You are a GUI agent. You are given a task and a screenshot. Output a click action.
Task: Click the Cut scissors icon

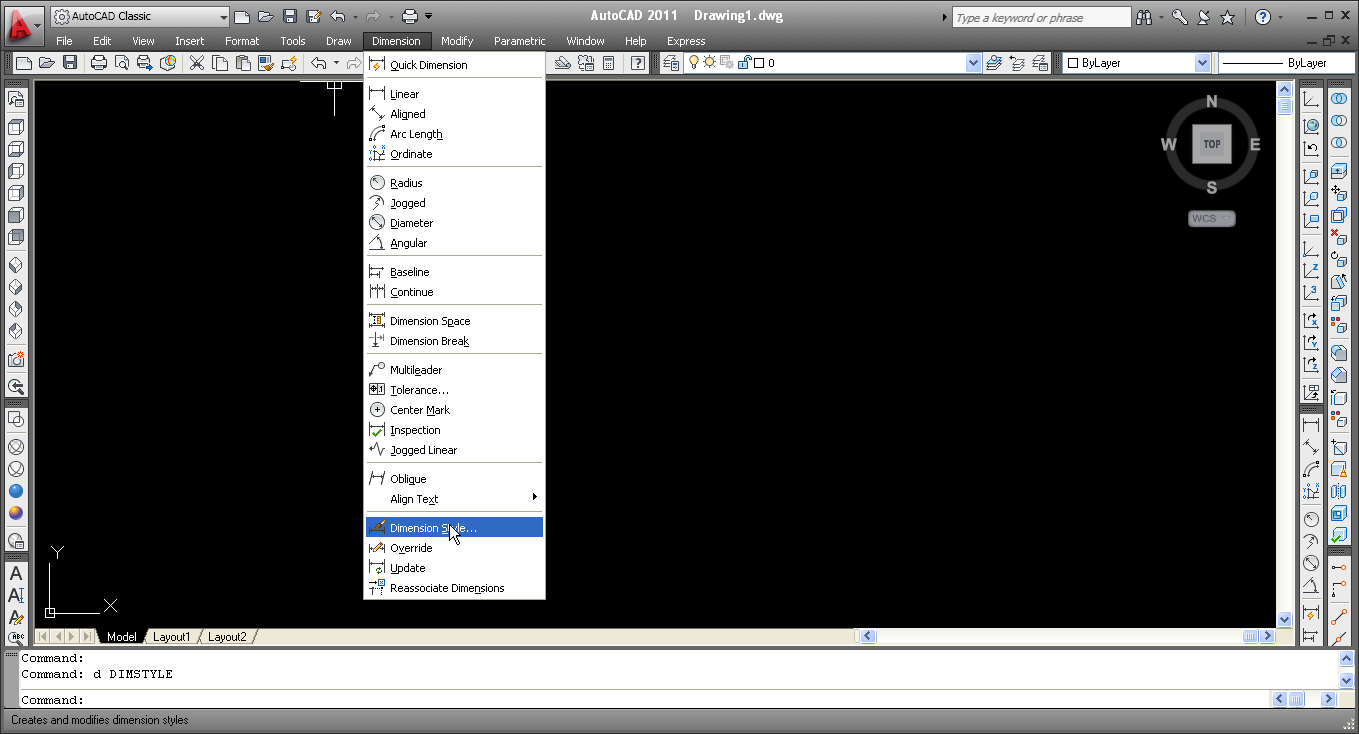(x=196, y=63)
